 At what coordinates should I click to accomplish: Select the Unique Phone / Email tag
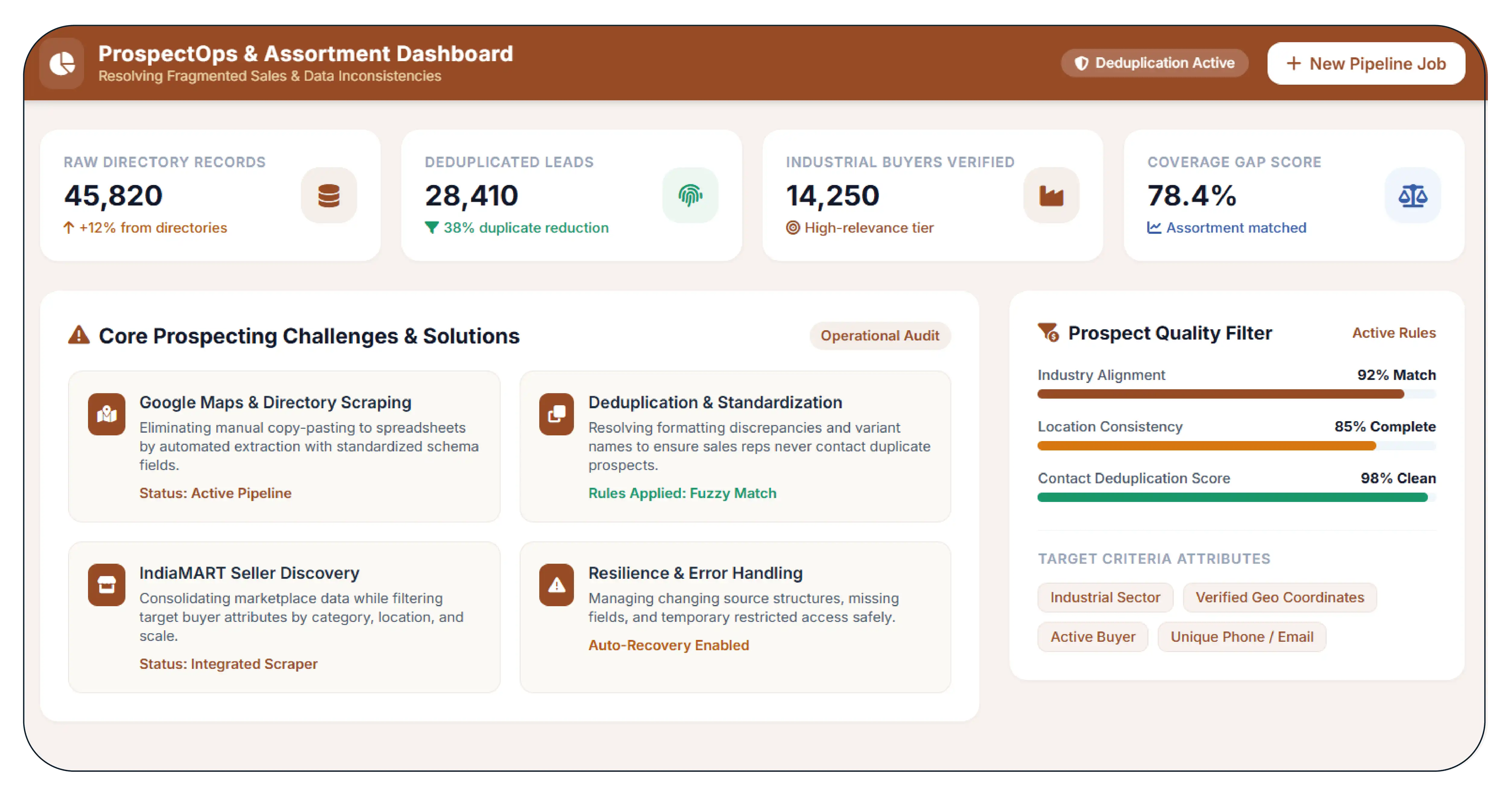point(1241,636)
